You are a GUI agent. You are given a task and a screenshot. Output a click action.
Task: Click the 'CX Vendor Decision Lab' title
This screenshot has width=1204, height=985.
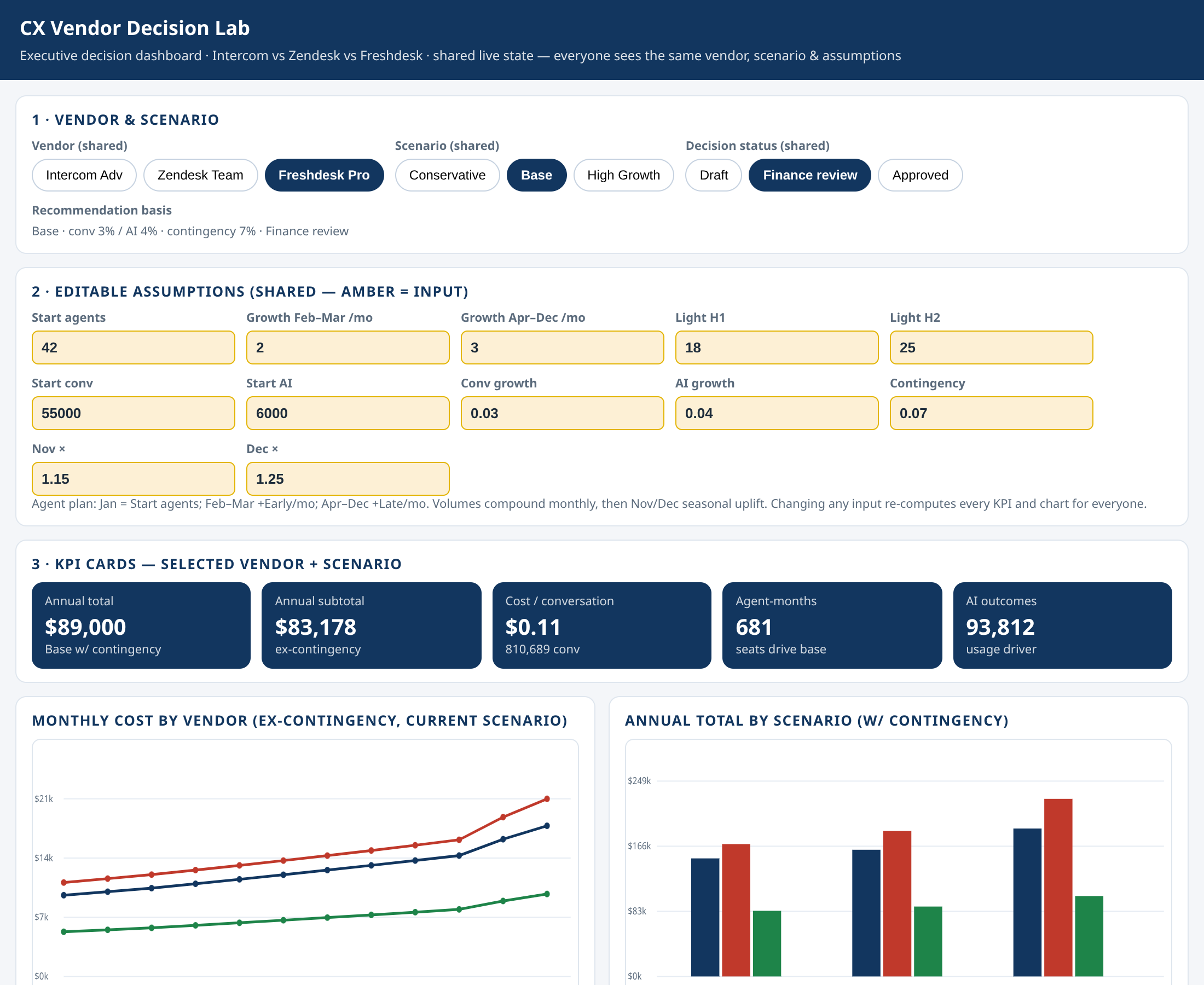(x=135, y=28)
